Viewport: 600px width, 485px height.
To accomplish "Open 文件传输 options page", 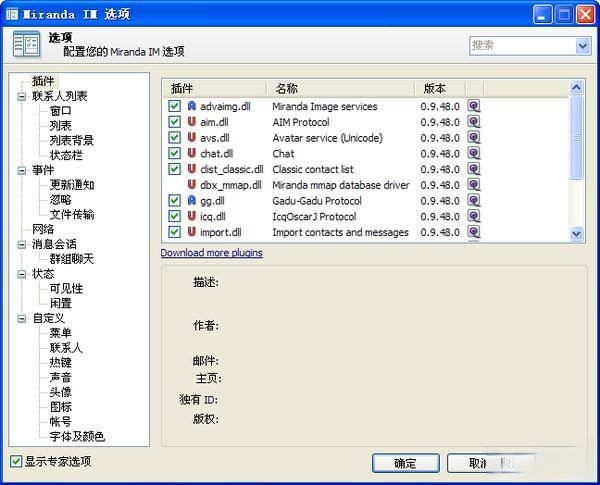I will (x=72, y=214).
